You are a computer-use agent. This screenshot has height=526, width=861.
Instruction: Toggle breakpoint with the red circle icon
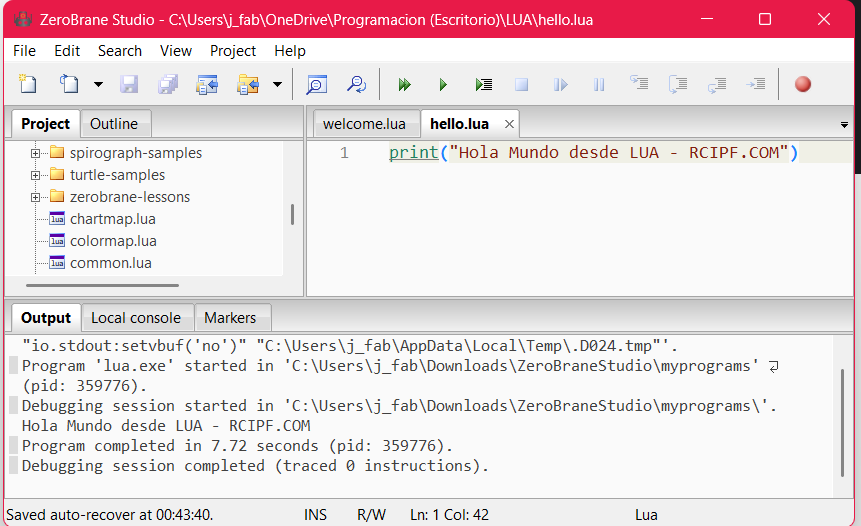[x=802, y=85]
